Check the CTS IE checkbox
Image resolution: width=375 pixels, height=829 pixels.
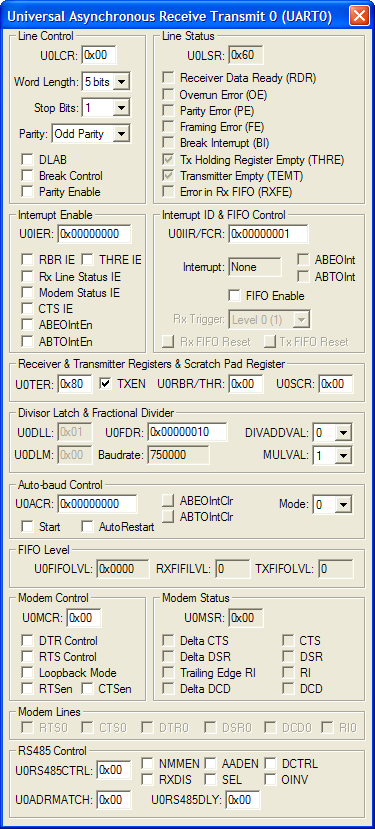(27, 308)
